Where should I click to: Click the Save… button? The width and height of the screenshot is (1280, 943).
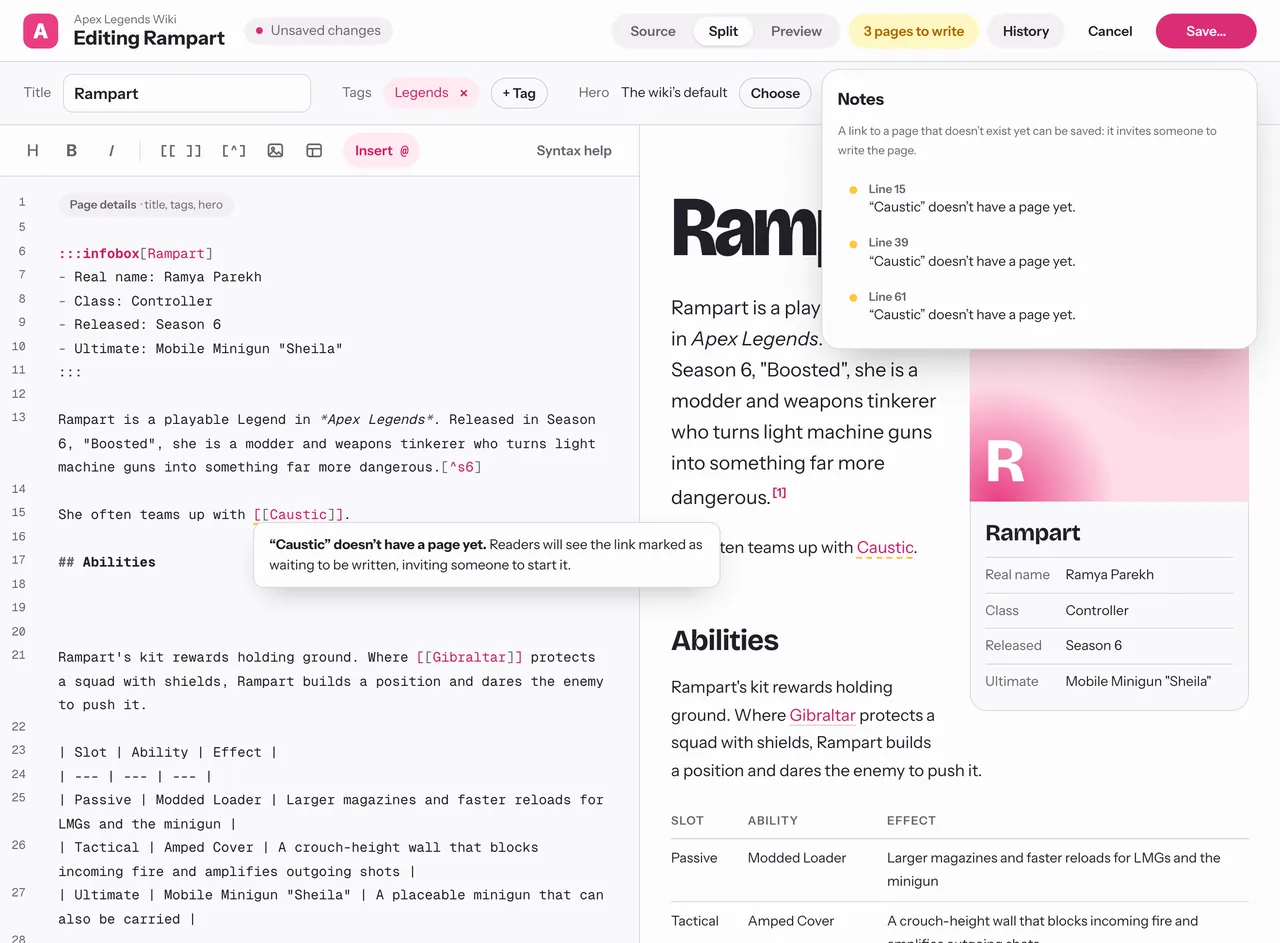tap(1206, 31)
